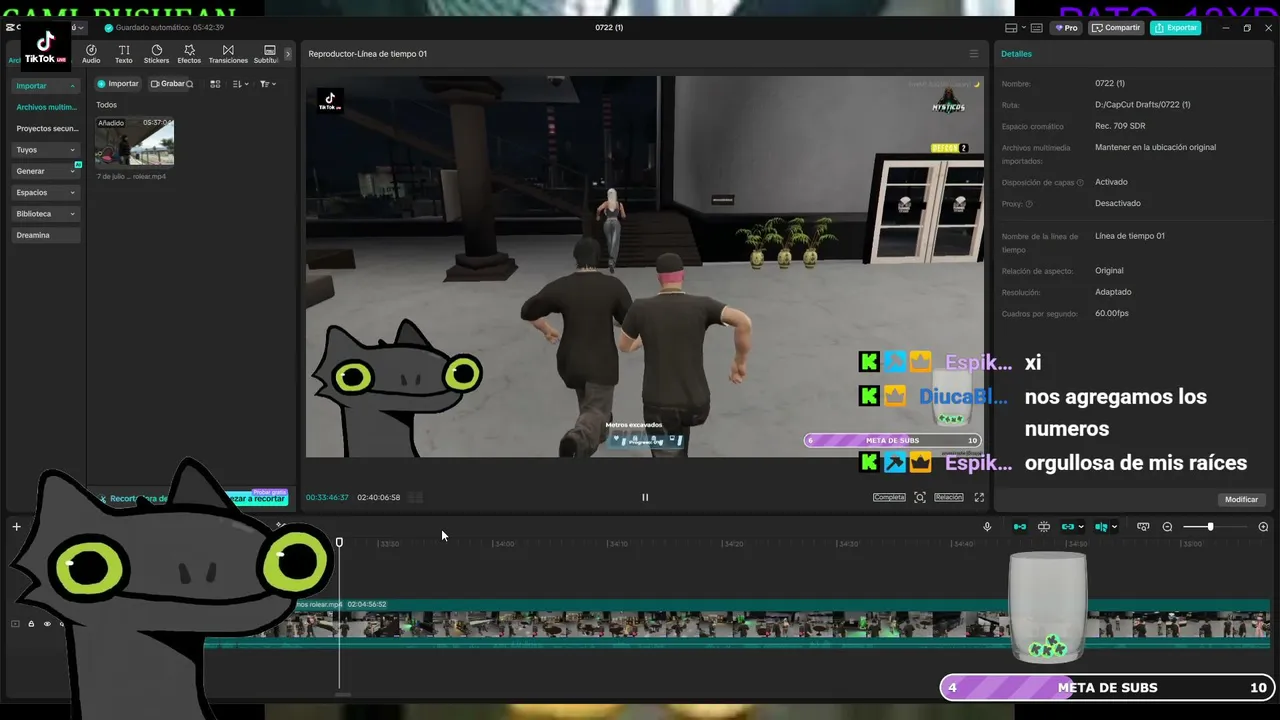Click the preview zoom scan icon

pos(920,497)
